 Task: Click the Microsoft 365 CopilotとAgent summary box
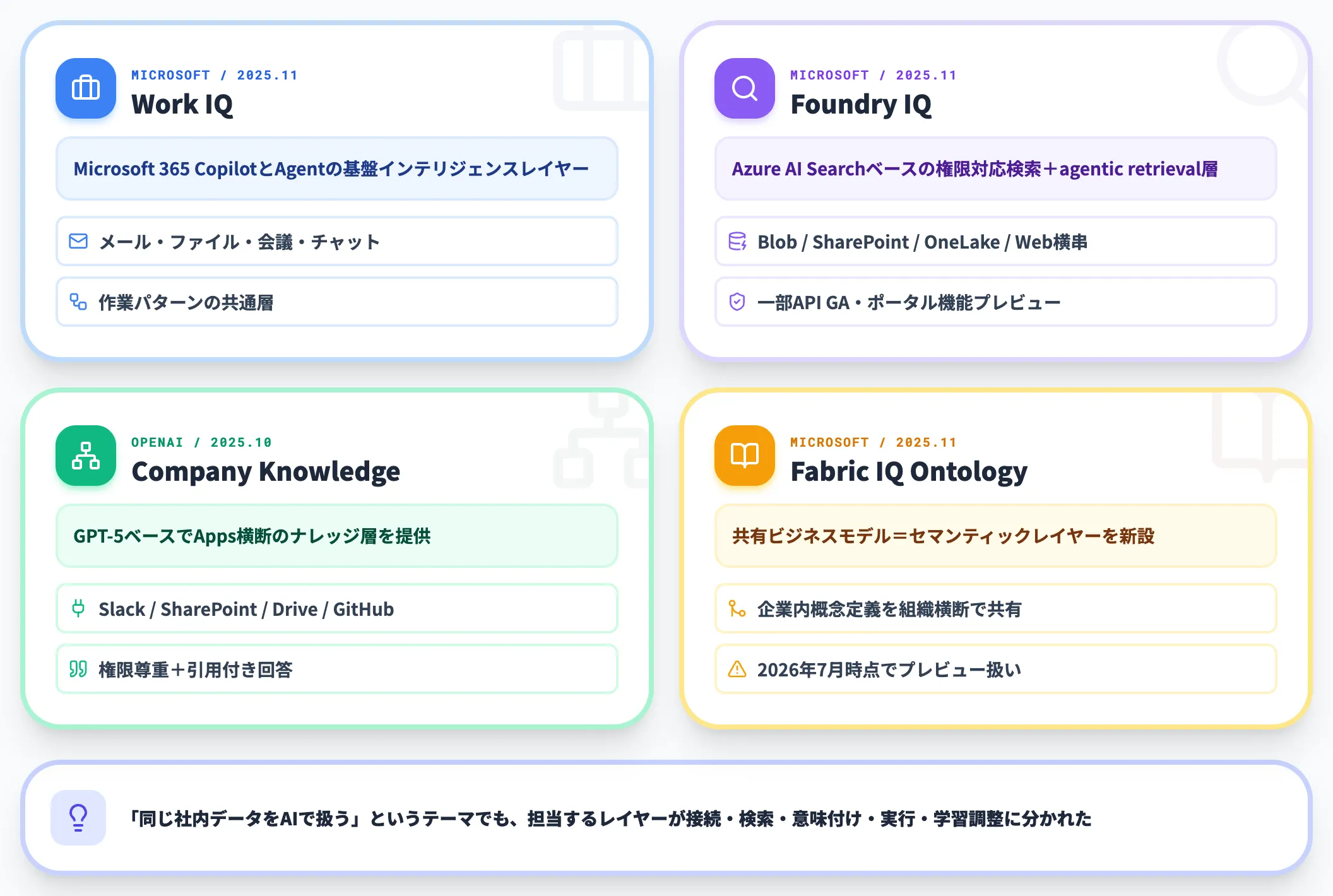pos(337,168)
